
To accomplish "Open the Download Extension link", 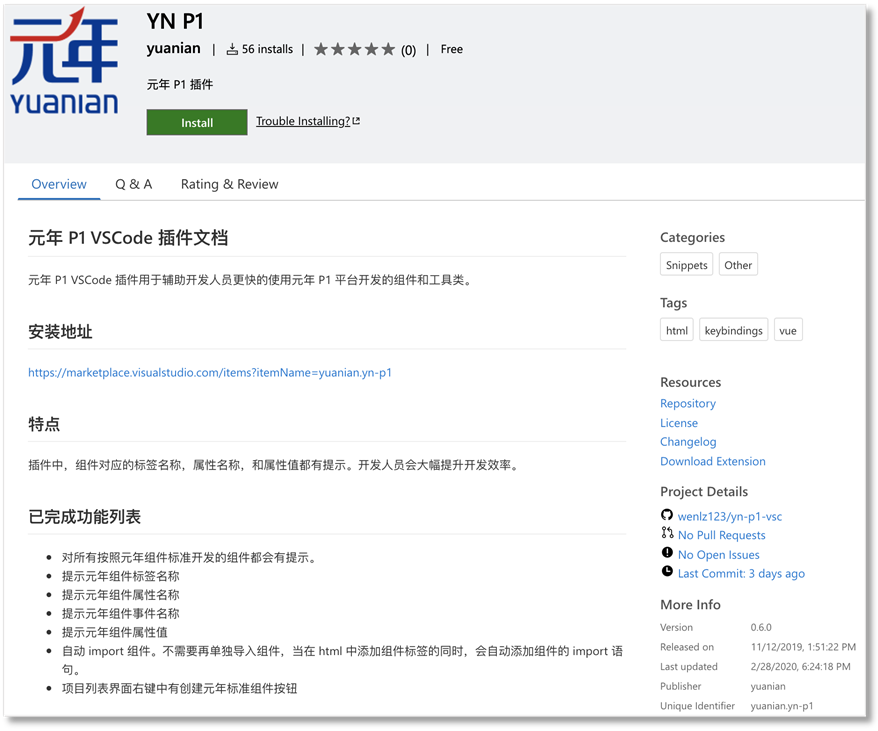I will point(713,461).
